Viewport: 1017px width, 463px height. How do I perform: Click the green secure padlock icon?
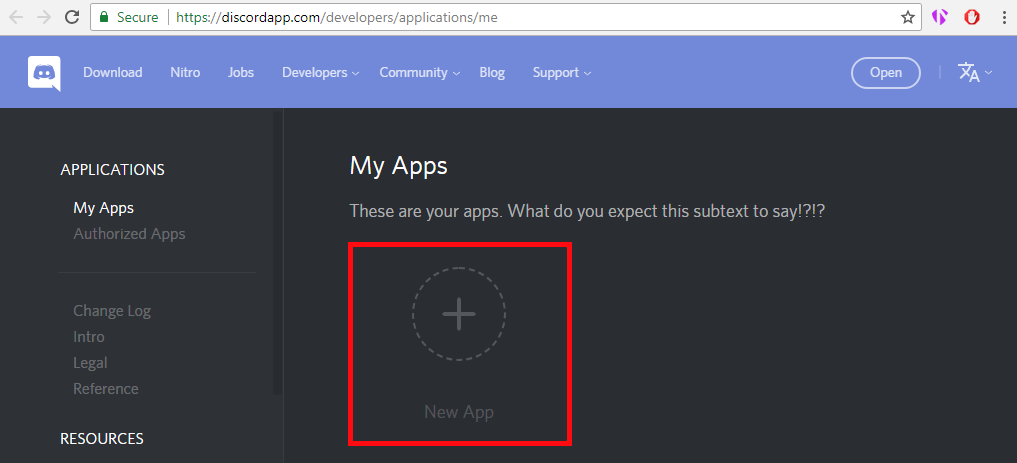tap(103, 18)
